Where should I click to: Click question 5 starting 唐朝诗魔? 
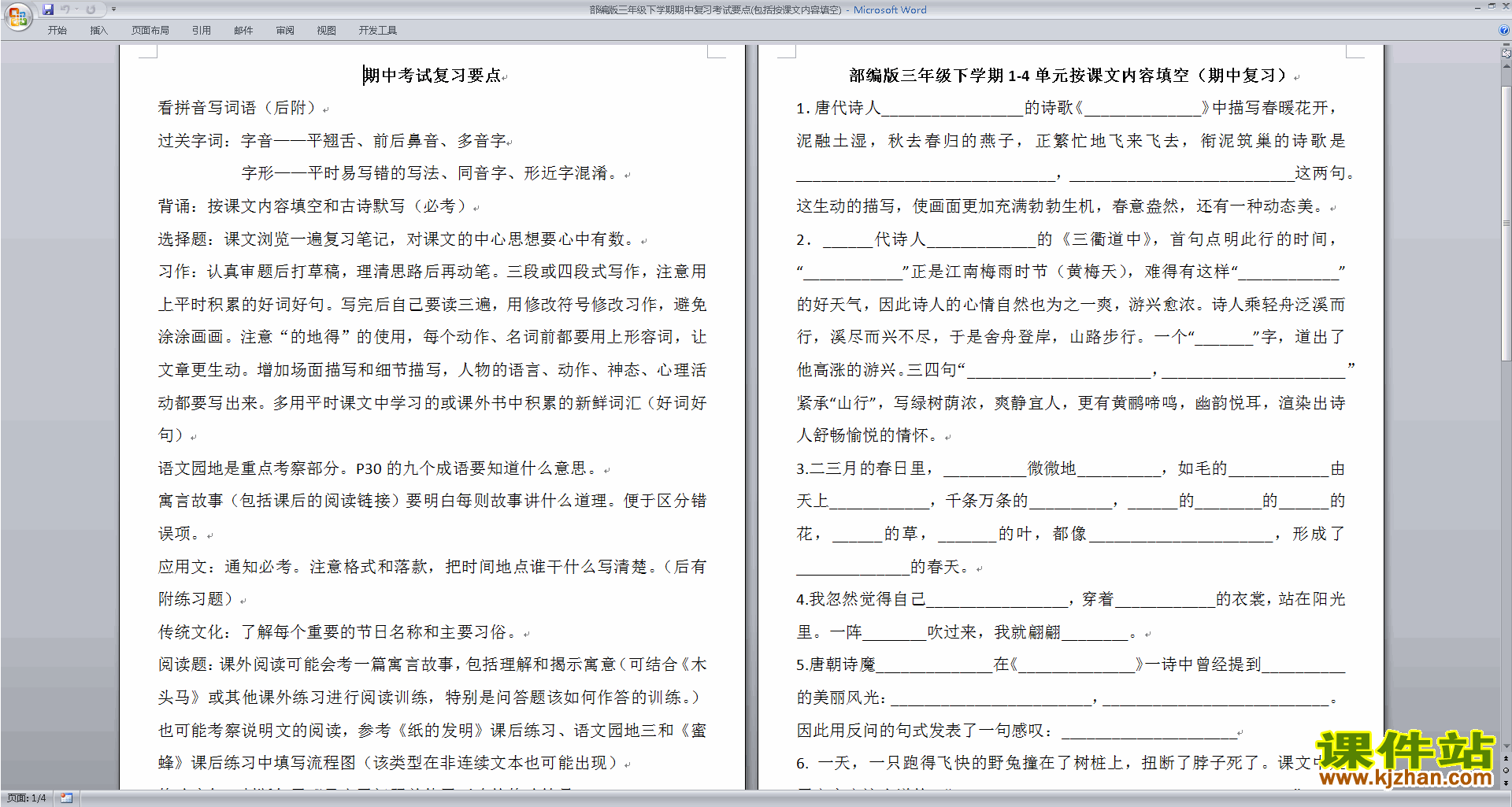[x=1071, y=664]
